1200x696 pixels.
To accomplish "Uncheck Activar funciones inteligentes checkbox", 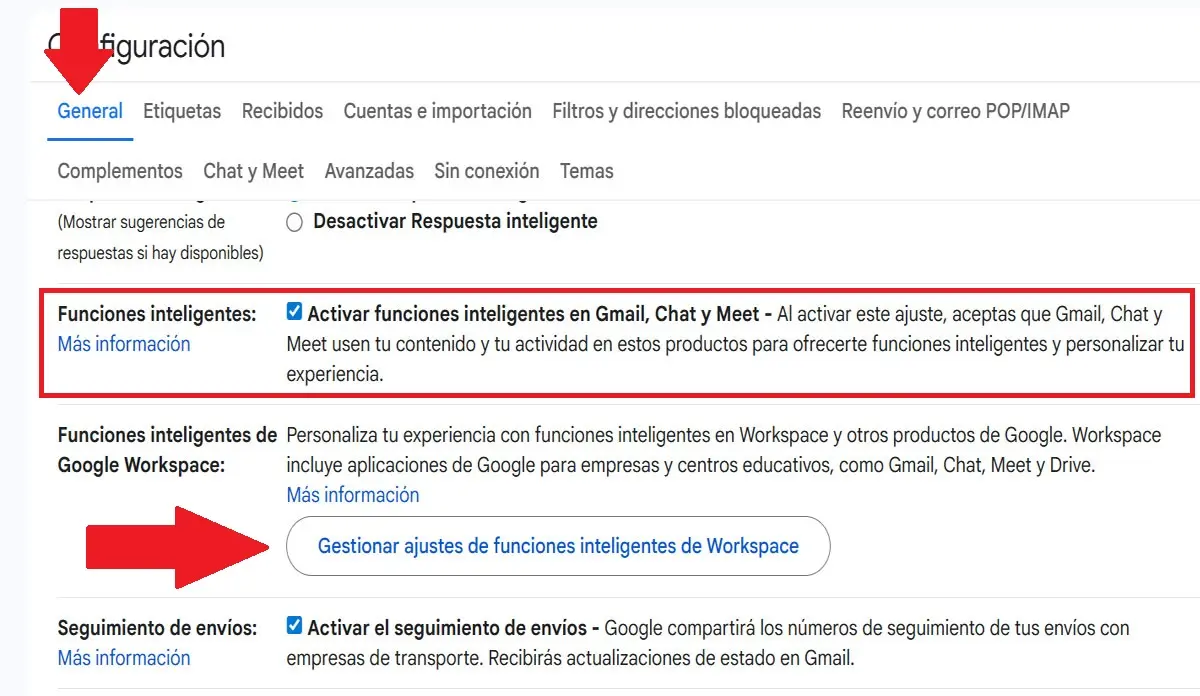I will [294, 312].
